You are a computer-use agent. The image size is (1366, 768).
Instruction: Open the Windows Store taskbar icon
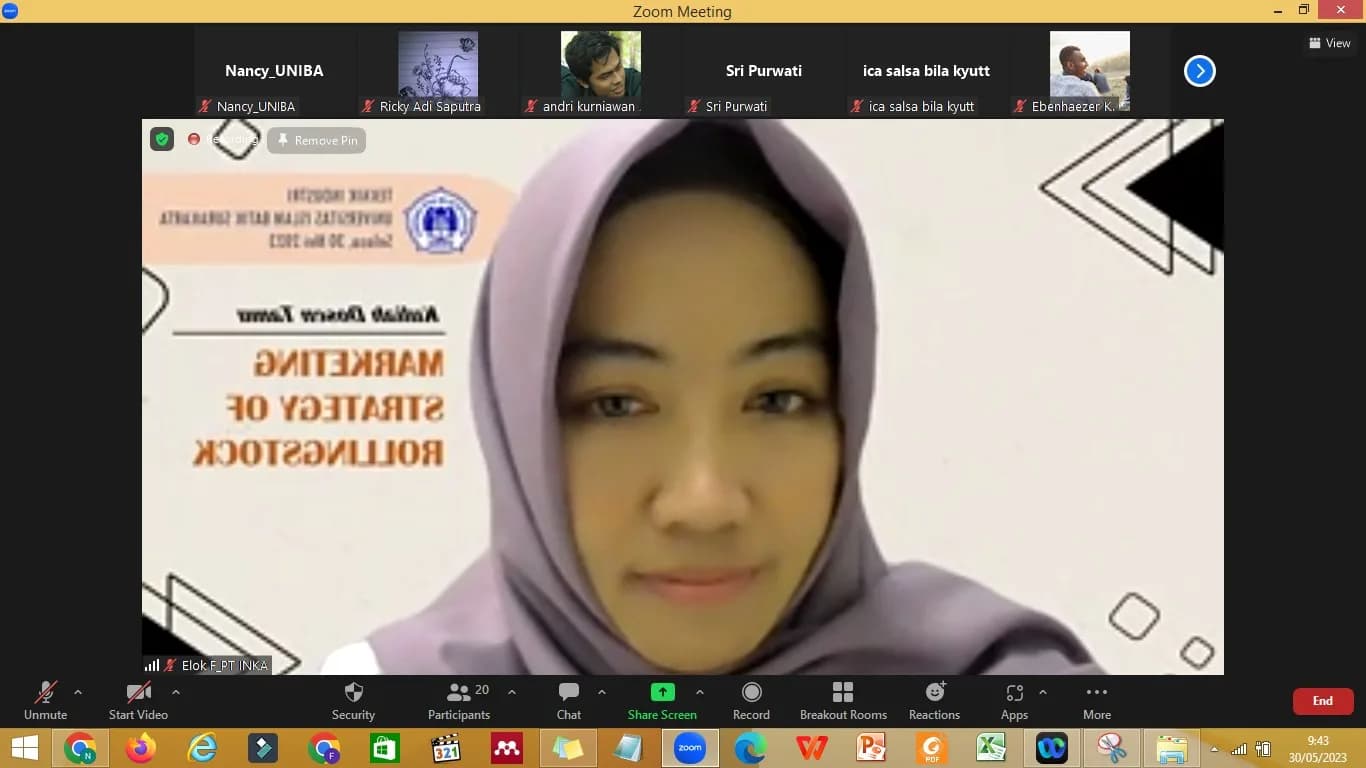click(x=384, y=748)
